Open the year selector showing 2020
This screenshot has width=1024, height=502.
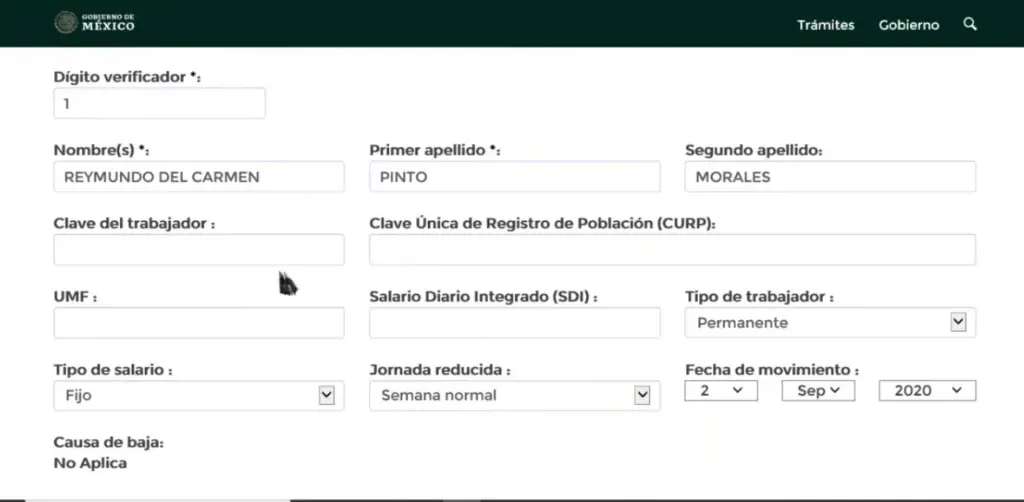(927, 390)
